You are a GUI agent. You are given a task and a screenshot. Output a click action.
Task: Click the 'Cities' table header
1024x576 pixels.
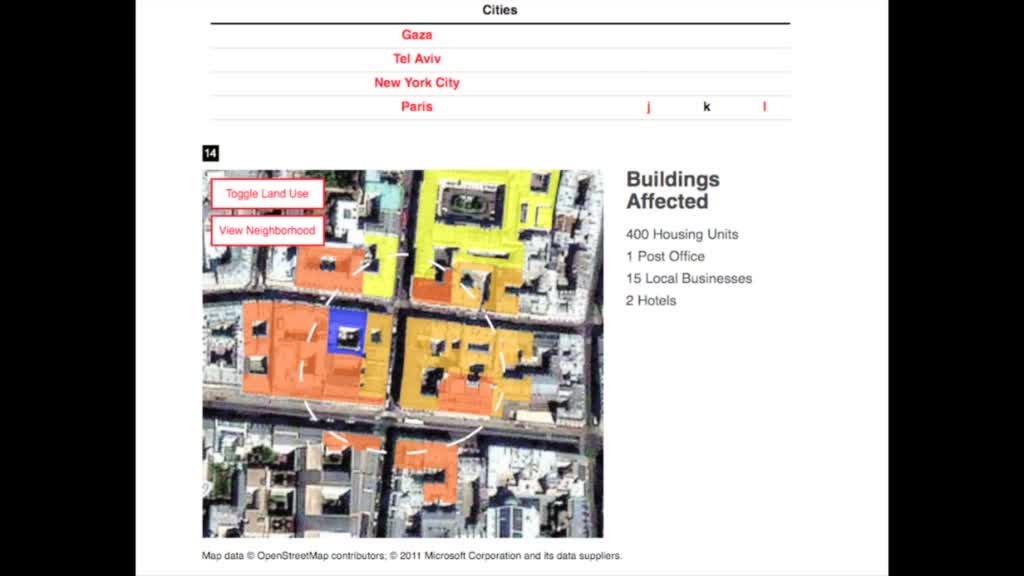500,10
